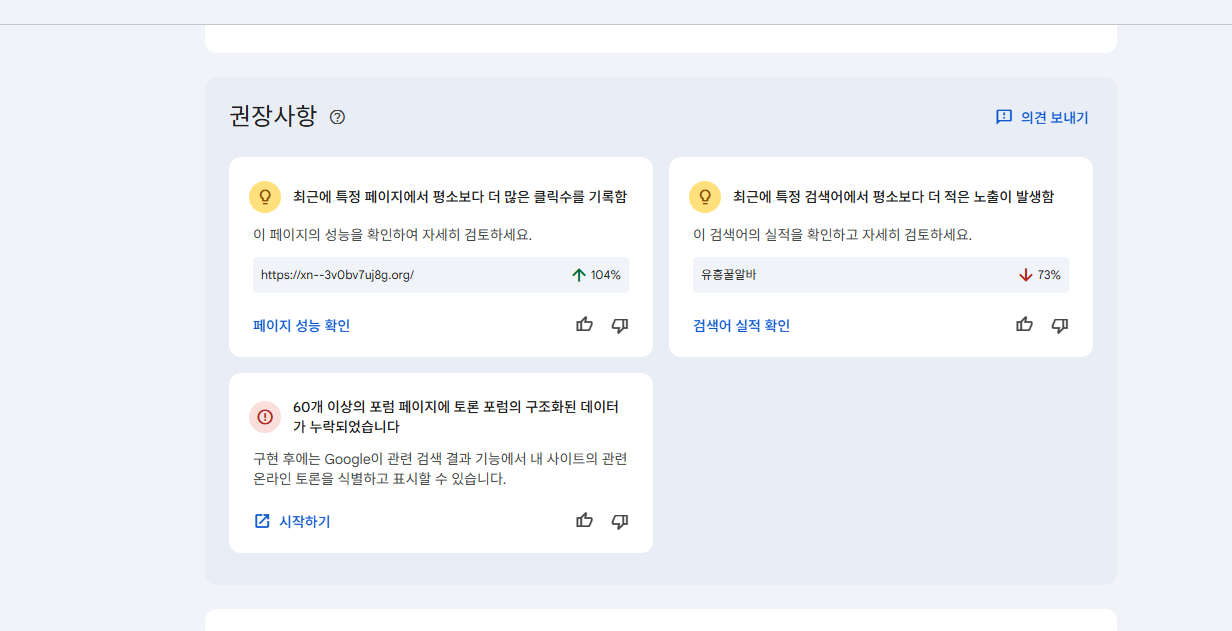The width and height of the screenshot is (1232, 631).
Task: Select the https://xn--3v0bv7uj8g.org/ page row
Action: tap(400, 275)
